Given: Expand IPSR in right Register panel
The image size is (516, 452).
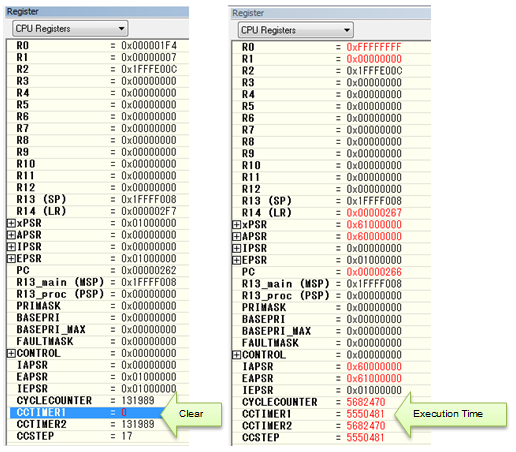Looking at the screenshot, I should click(236, 248).
